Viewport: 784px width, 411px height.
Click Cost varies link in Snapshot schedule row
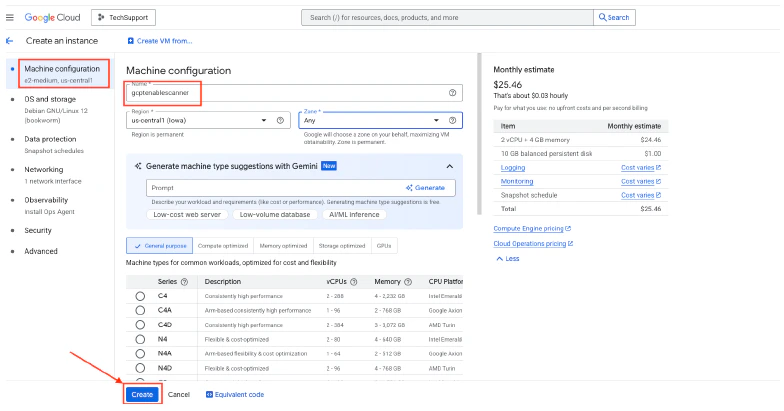638,195
